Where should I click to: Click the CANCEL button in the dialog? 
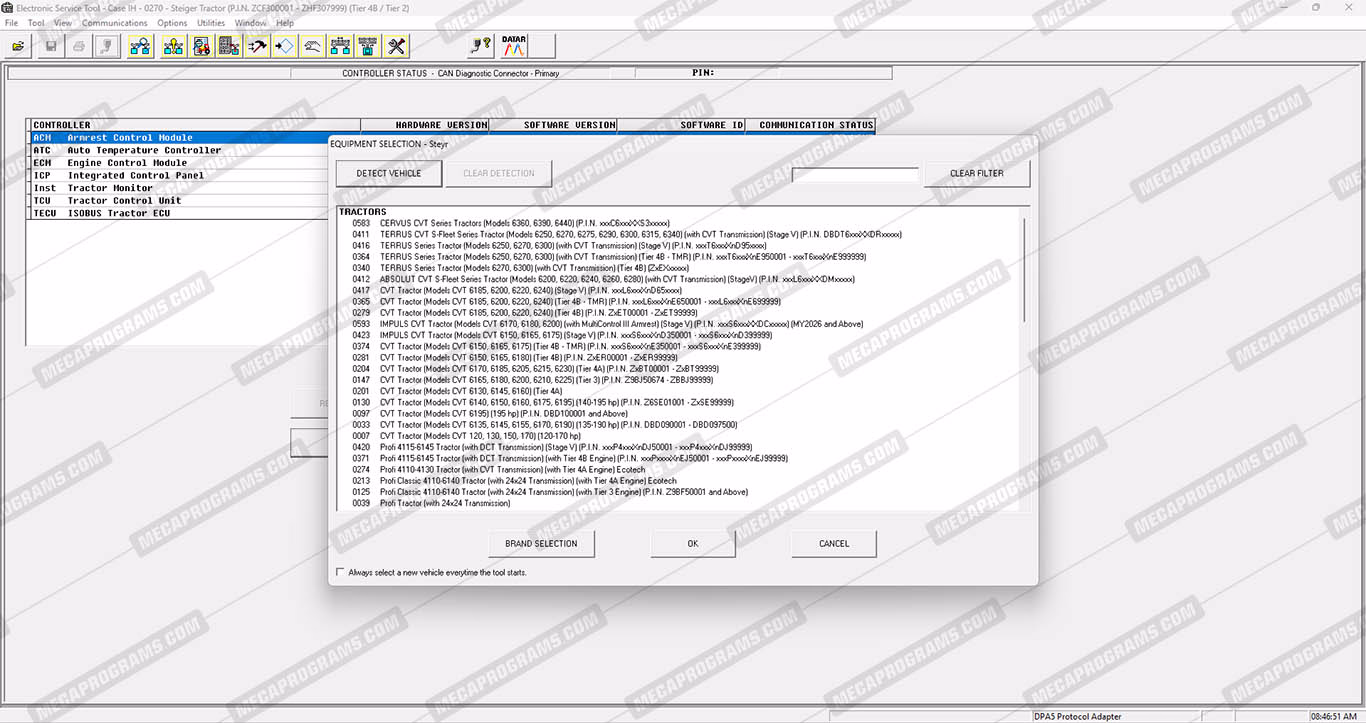[x=834, y=544]
